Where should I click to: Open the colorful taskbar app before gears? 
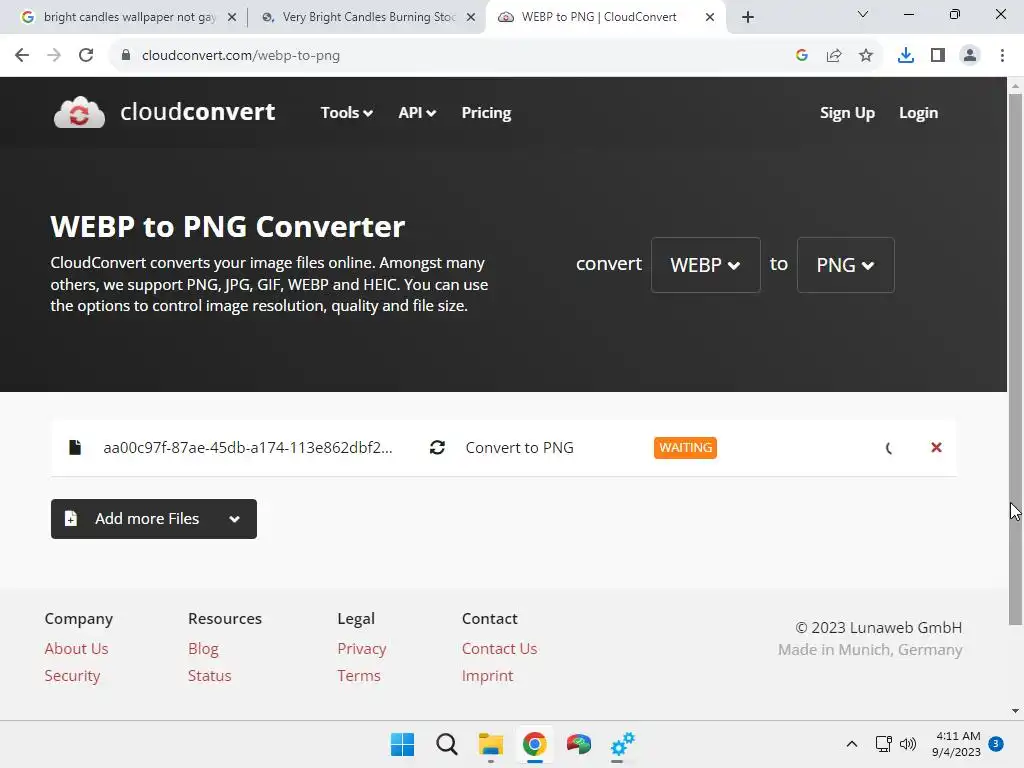[x=579, y=744]
